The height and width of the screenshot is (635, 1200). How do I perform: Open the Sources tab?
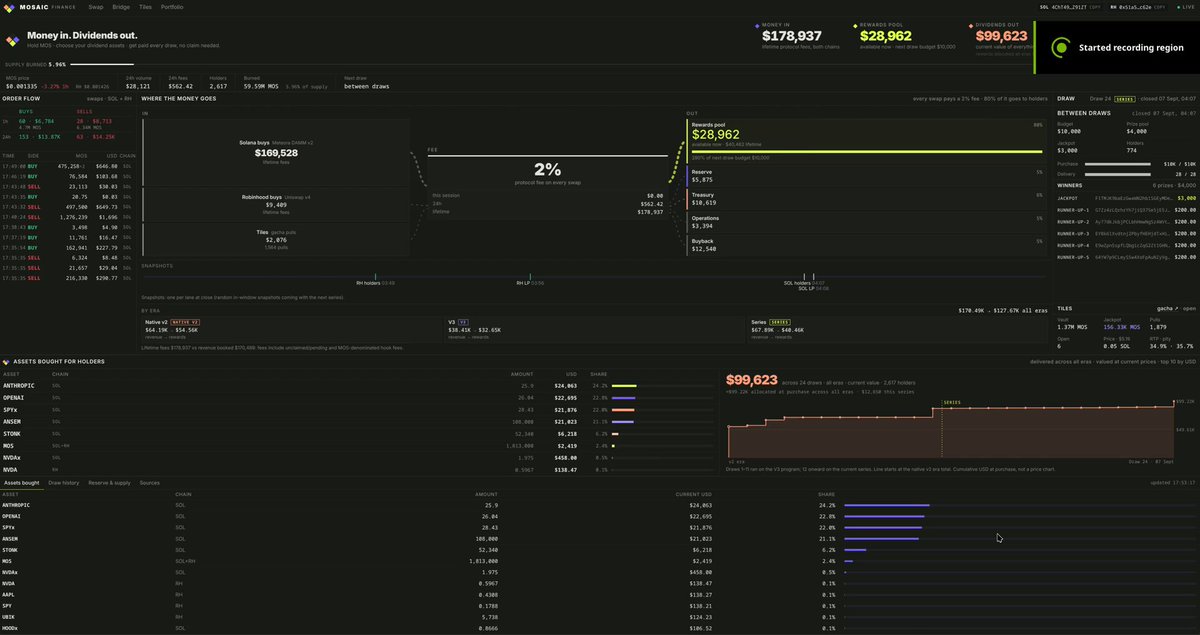click(149, 483)
